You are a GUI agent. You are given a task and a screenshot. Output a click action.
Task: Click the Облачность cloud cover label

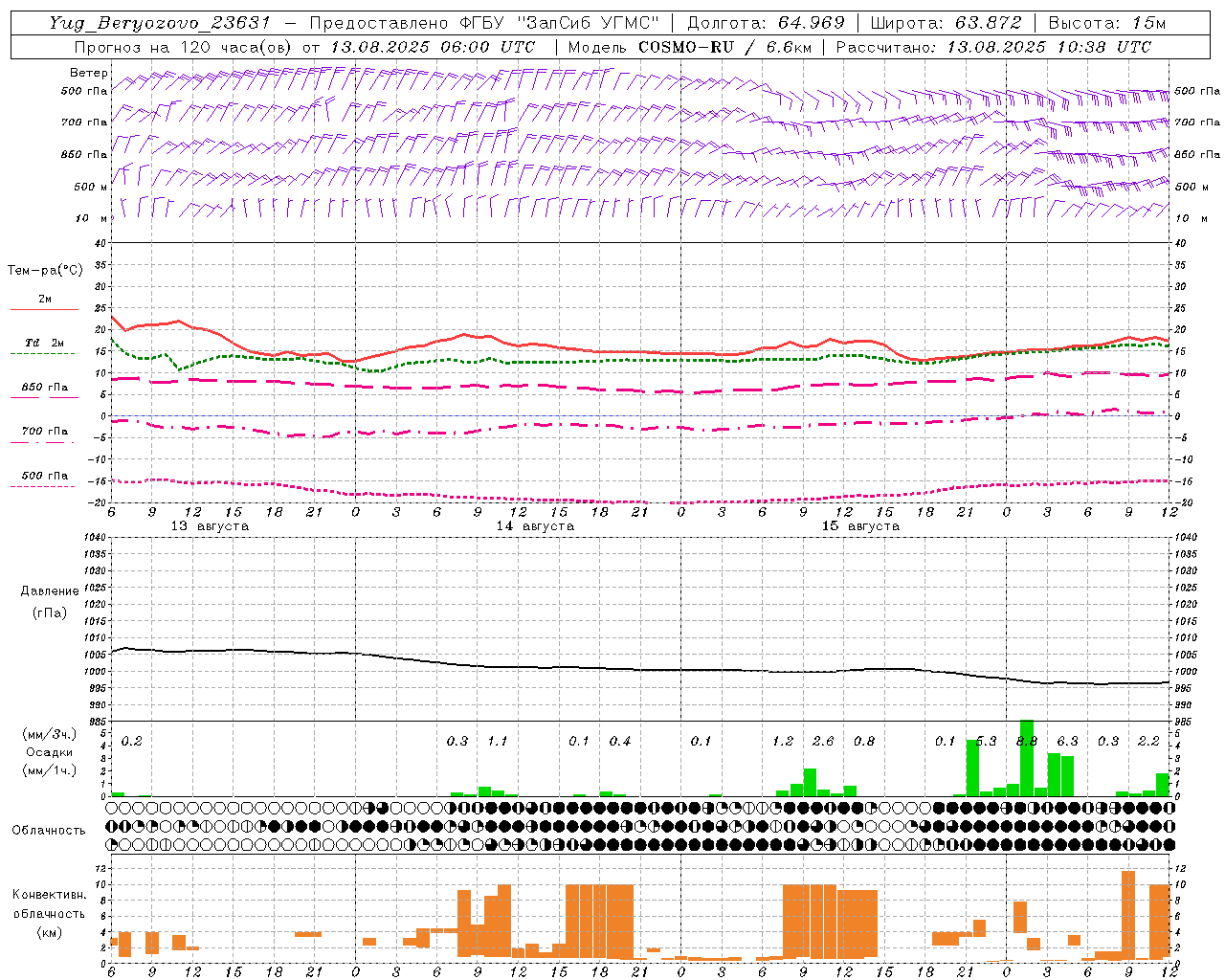tap(49, 831)
